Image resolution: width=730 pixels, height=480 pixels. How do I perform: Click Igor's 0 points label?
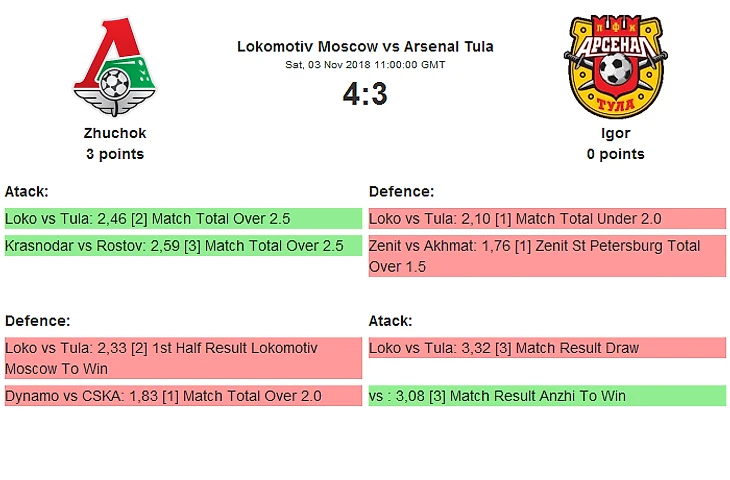[615, 154]
